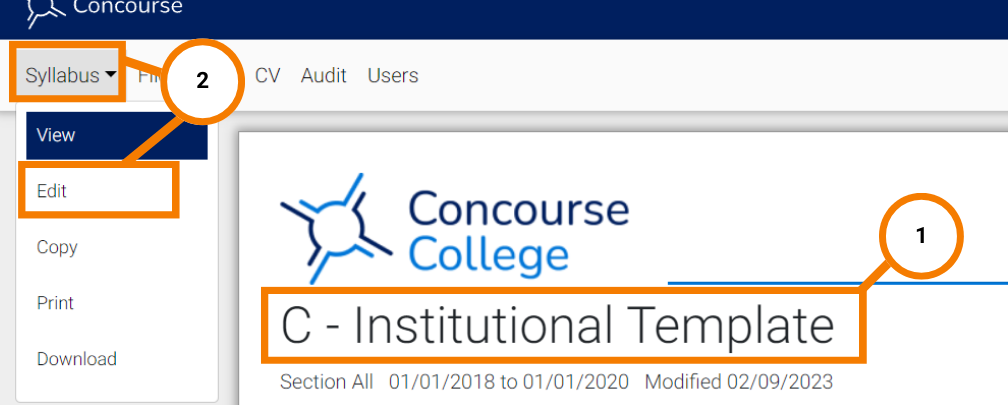This screenshot has height=405, width=1008.
Task: Choose Edit from the Syllabus menu
Action: click(x=98, y=191)
